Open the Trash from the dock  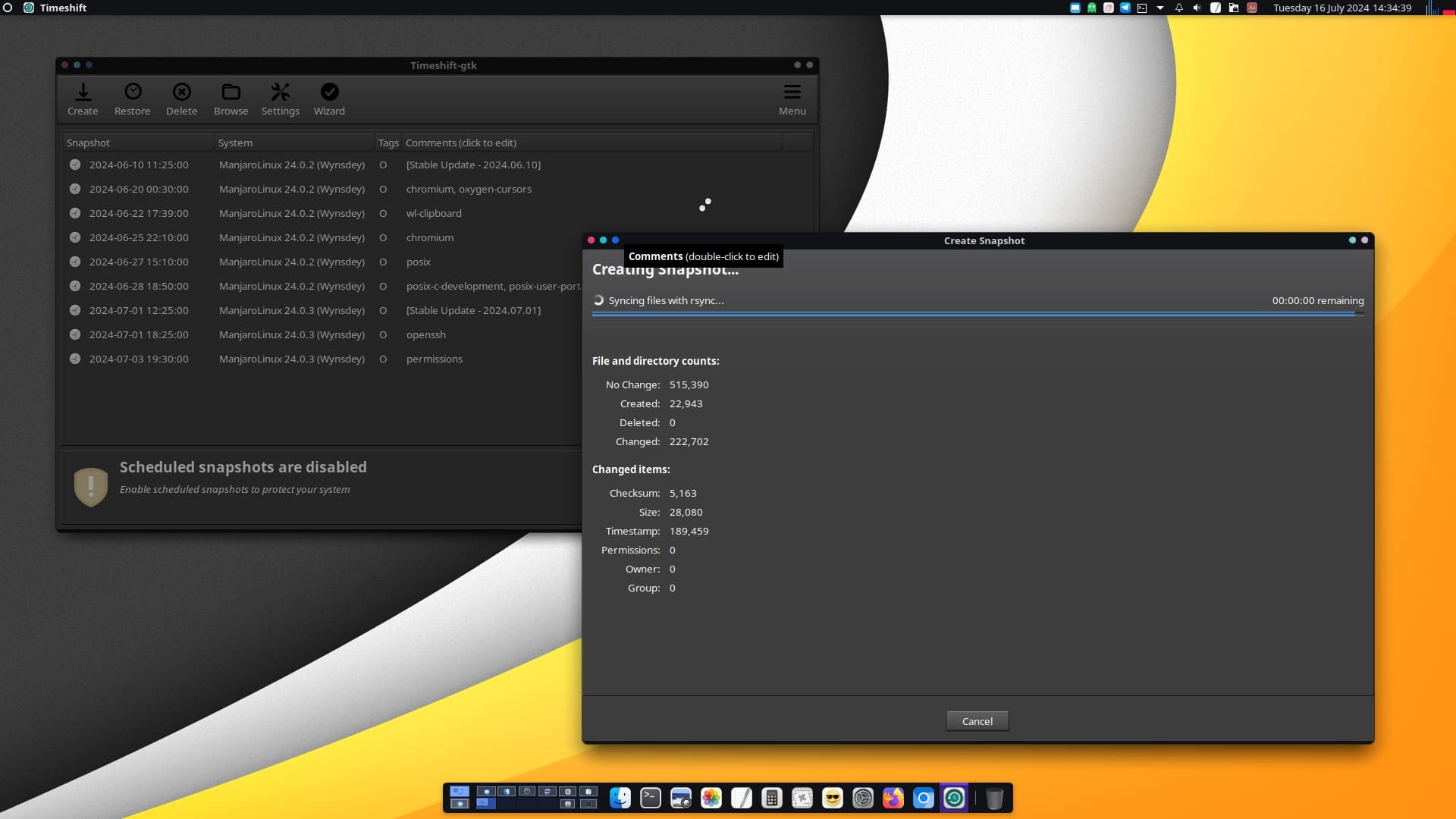tap(994, 798)
